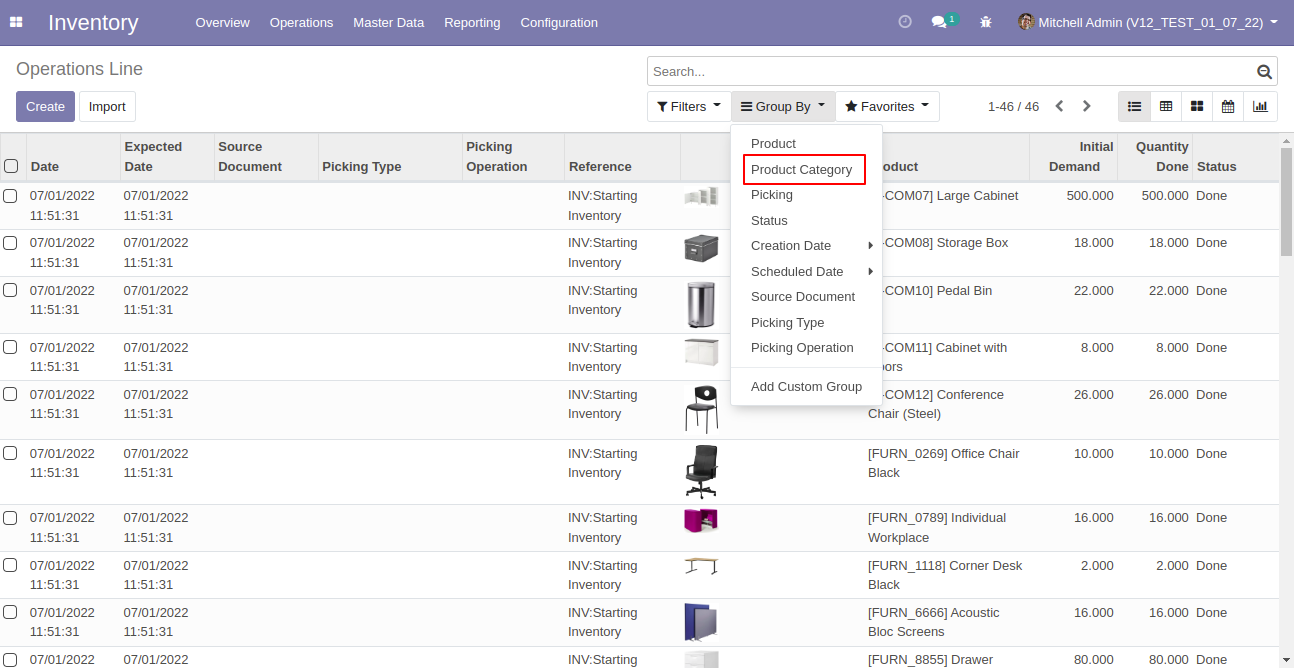Open the activities clock icon
1294x668 pixels.
pos(905,22)
